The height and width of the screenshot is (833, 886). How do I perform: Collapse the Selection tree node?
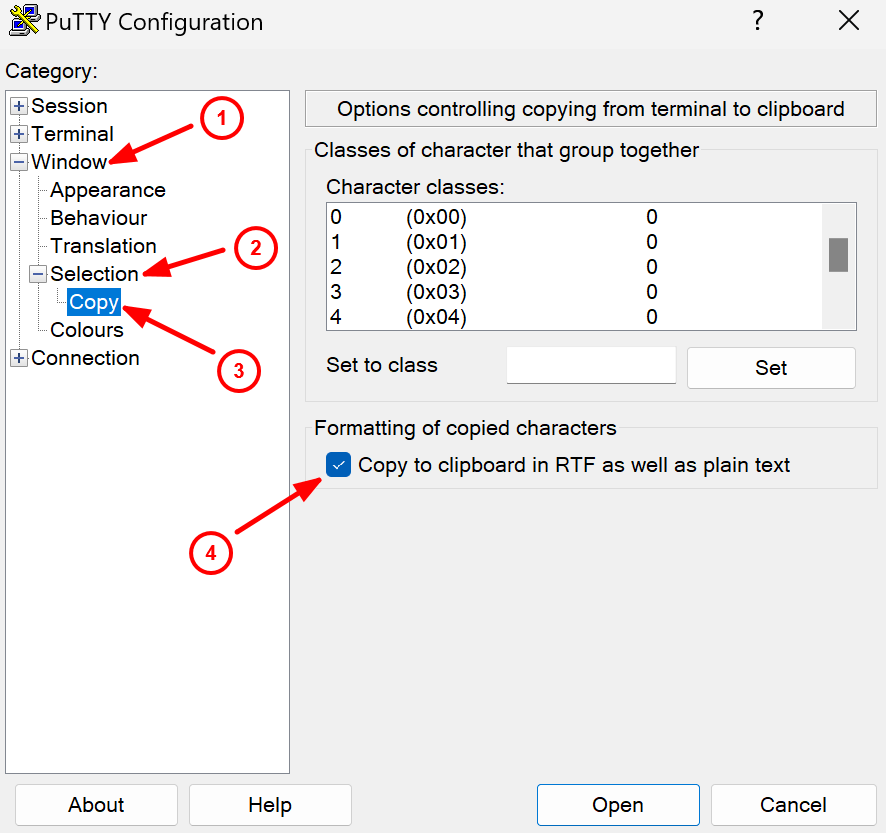tap(38, 273)
